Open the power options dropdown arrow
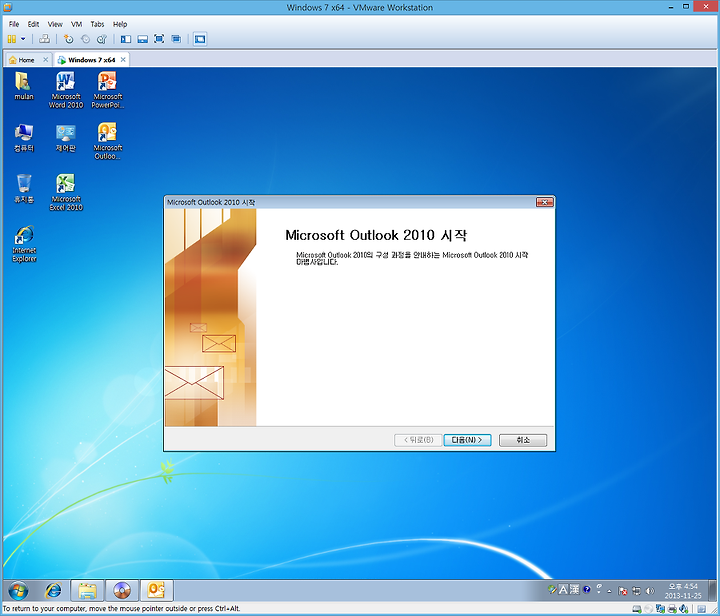Screen dimensions: 720x616 click(23, 39)
